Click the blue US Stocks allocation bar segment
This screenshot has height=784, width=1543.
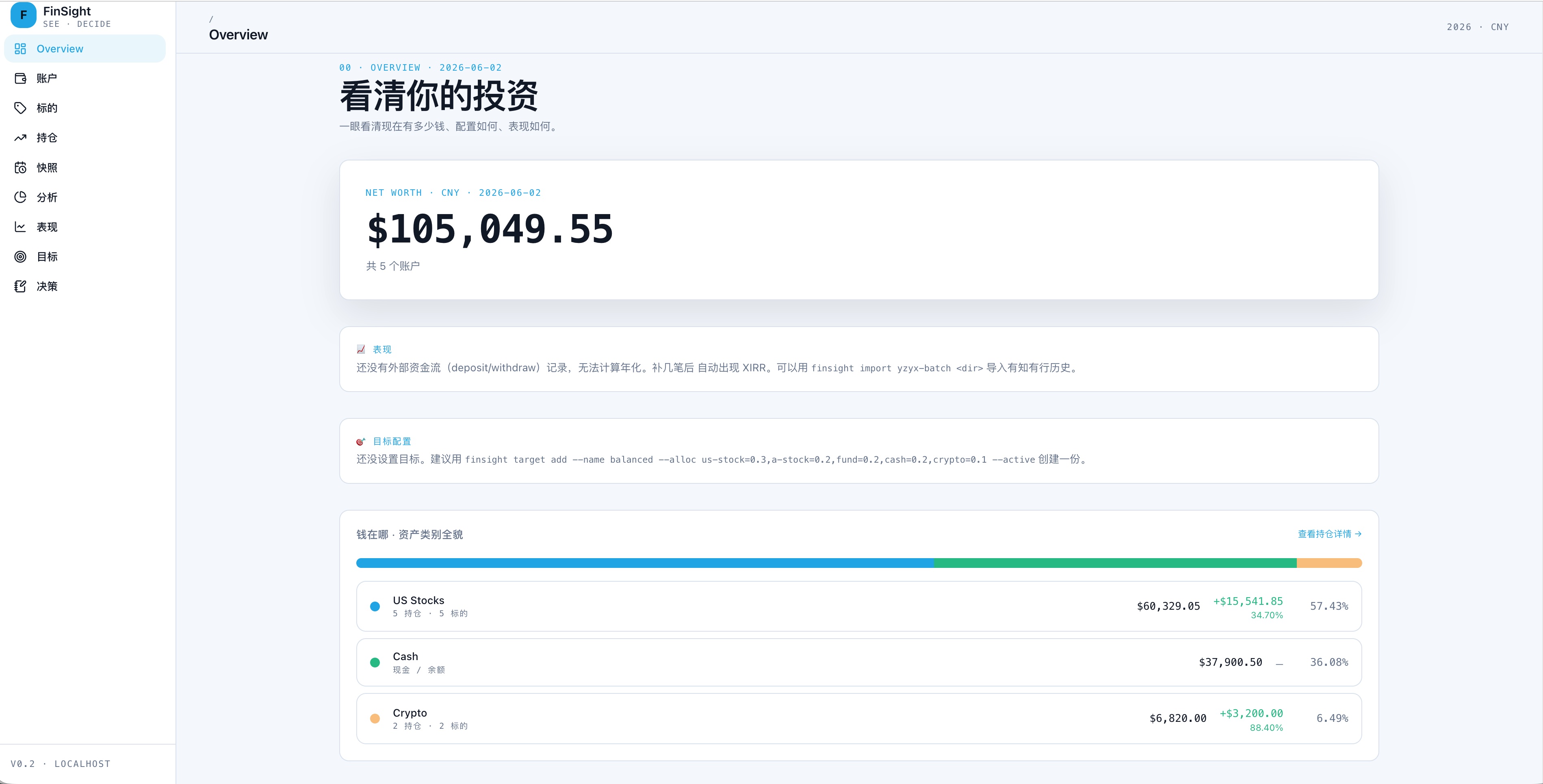tap(645, 563)
